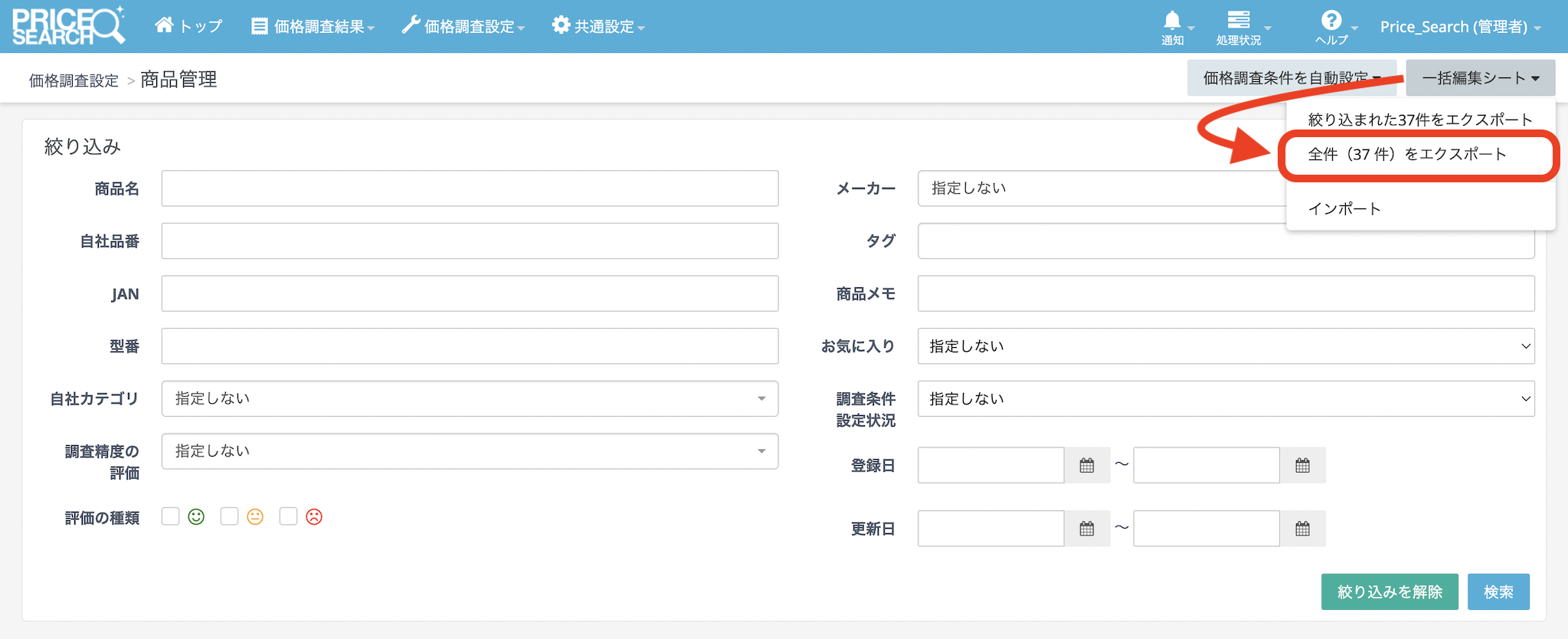
Task: Click calendar icon for update end date
Action: pyautogui.click(x=1302, y=529)
